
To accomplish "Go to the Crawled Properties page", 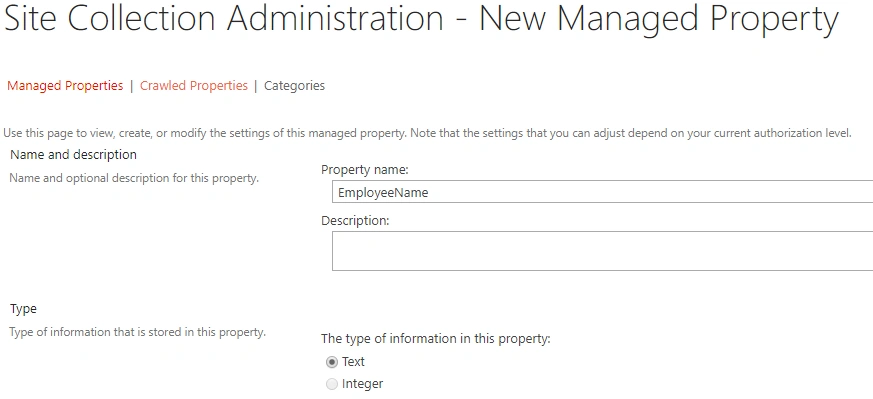I will click(x=194, y=86).
